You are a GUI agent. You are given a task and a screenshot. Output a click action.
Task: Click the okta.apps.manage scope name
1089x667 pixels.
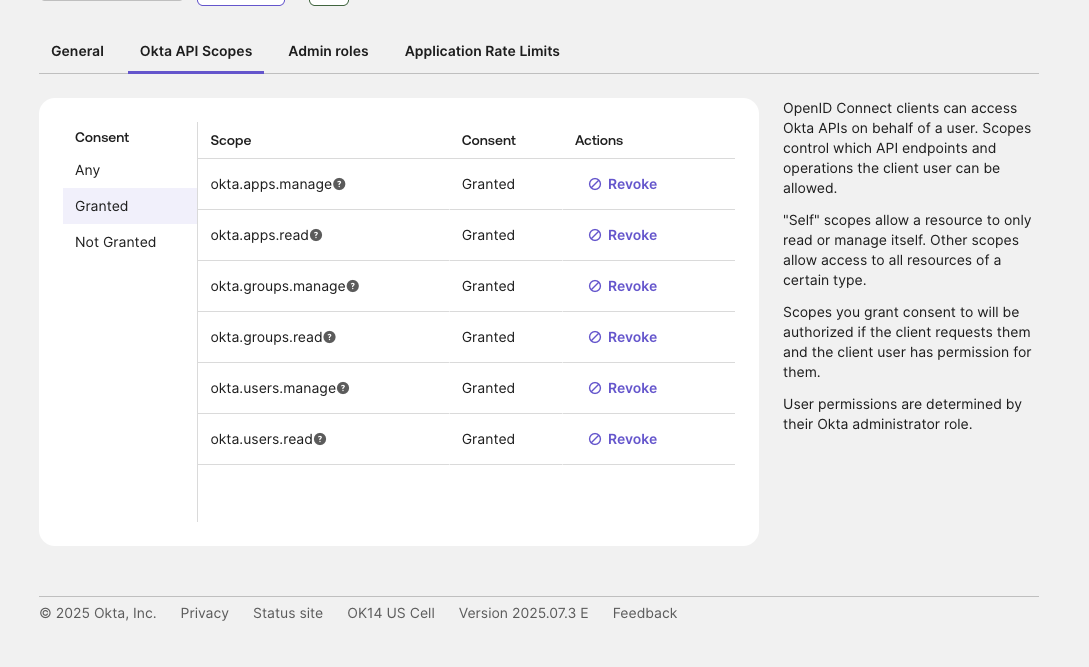(x=271, y=184)
